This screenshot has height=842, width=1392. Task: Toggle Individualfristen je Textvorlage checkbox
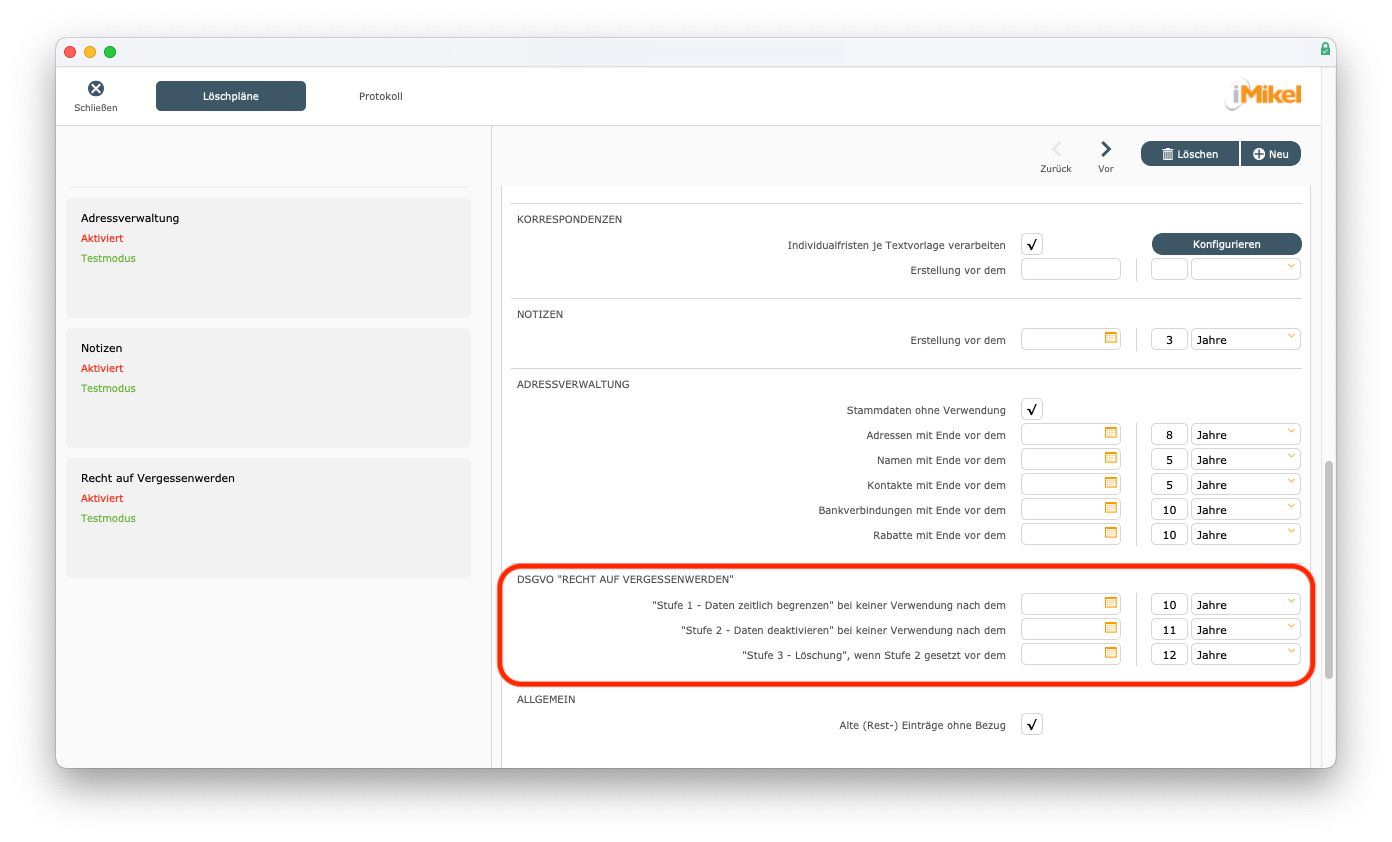[1032, 244]
